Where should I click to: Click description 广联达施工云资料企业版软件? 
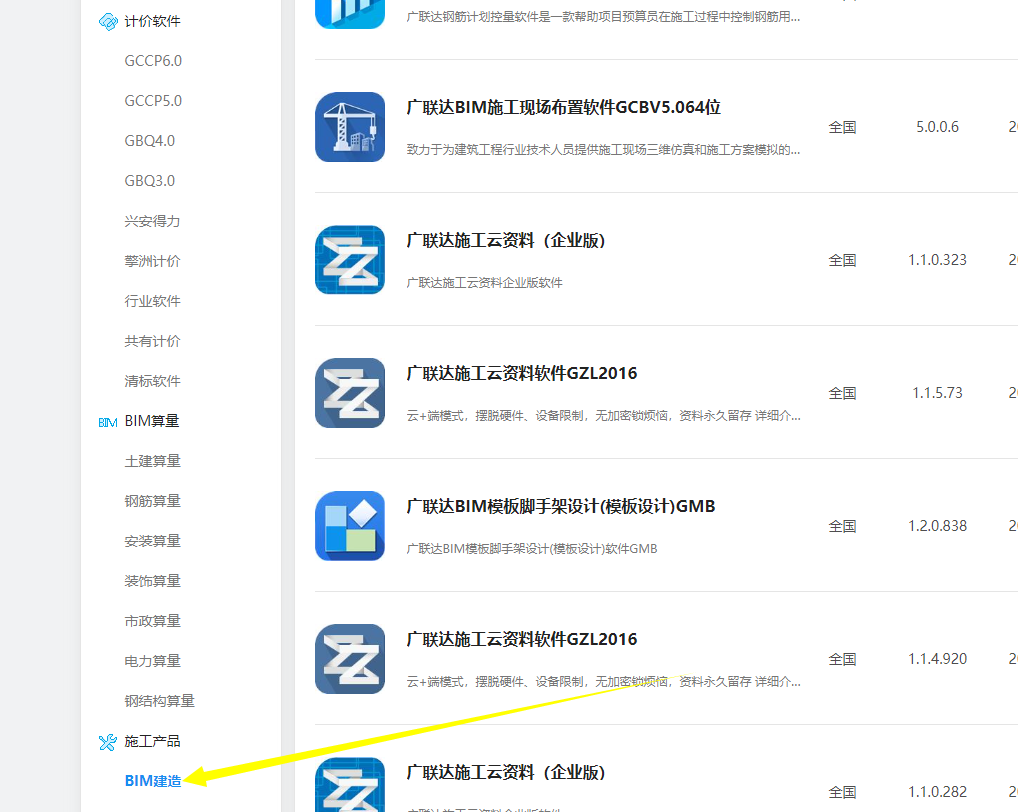[x=484, y=283]
